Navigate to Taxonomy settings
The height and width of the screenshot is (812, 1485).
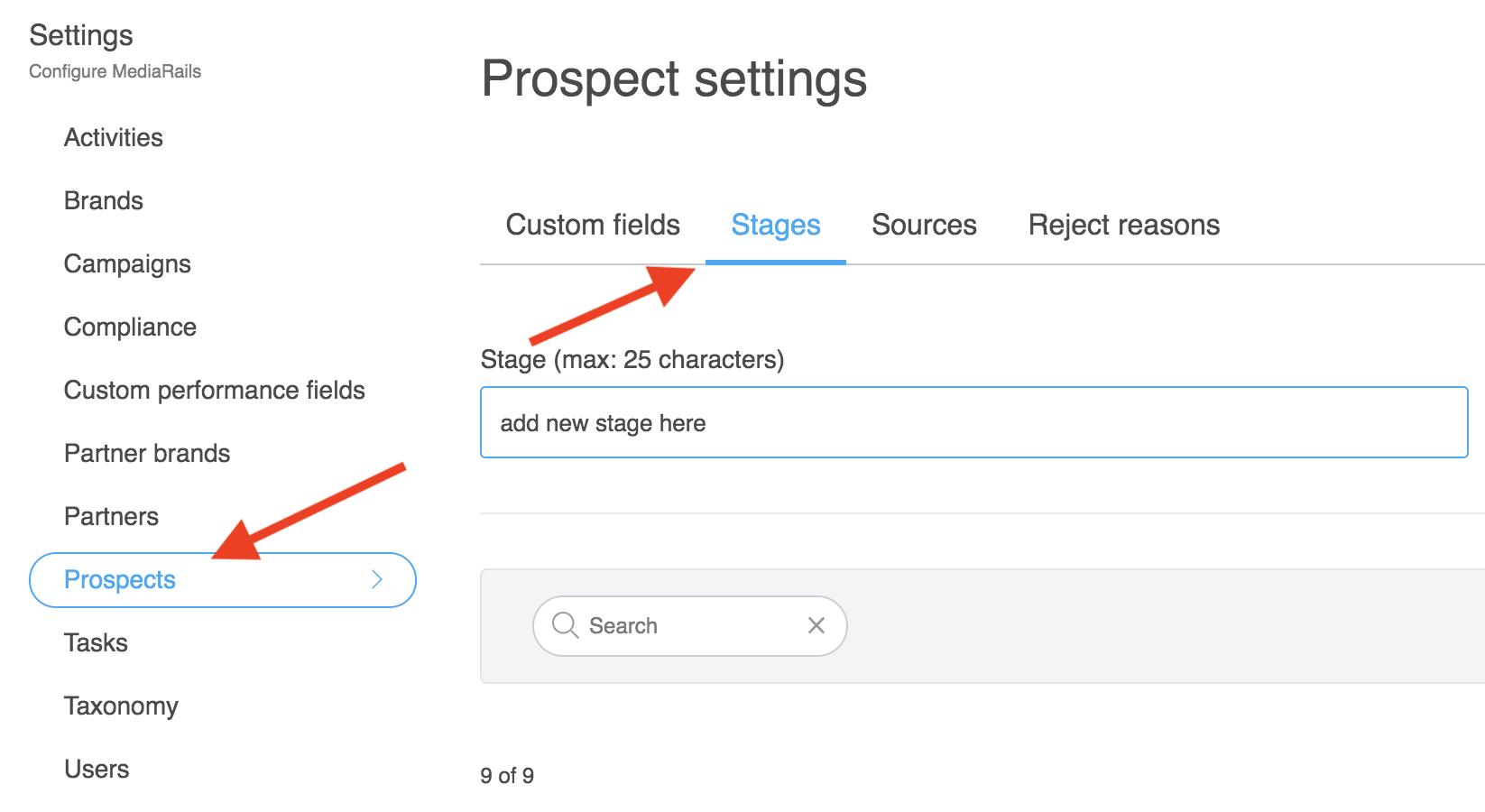121,706
